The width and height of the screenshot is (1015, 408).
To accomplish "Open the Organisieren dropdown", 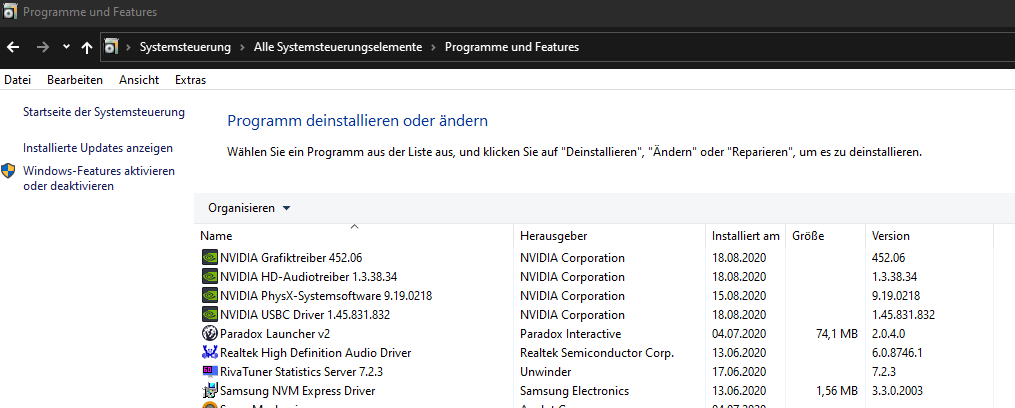I will coord(249,209).
